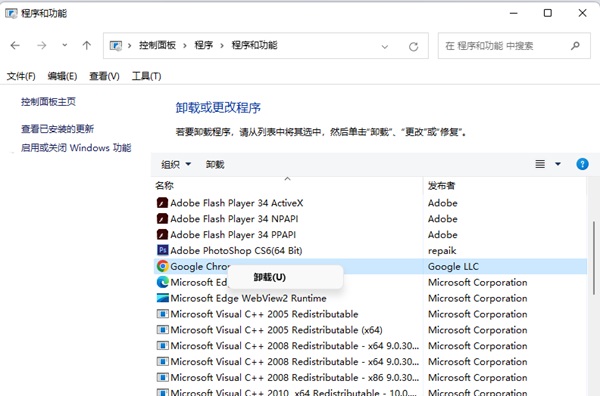Click the Adobe PhotoShop CS6 icon
The width and height of the screenshot is (600, 396).
point(163,250)
